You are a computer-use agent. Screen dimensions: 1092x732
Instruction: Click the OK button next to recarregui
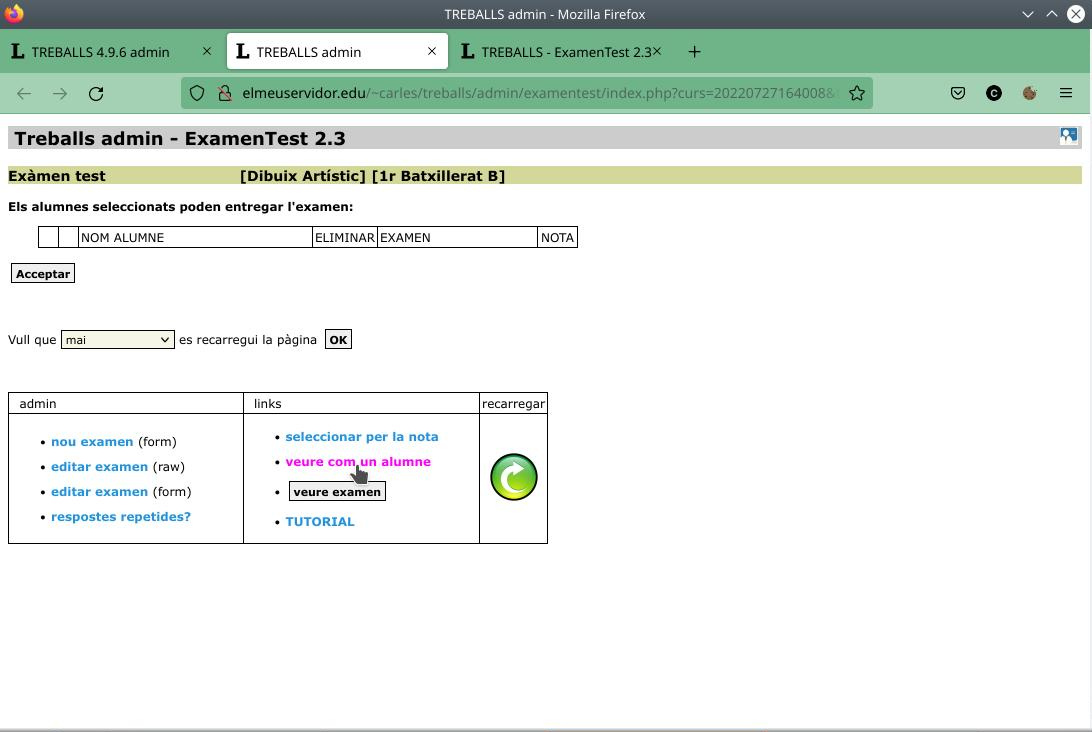(338, 340)
